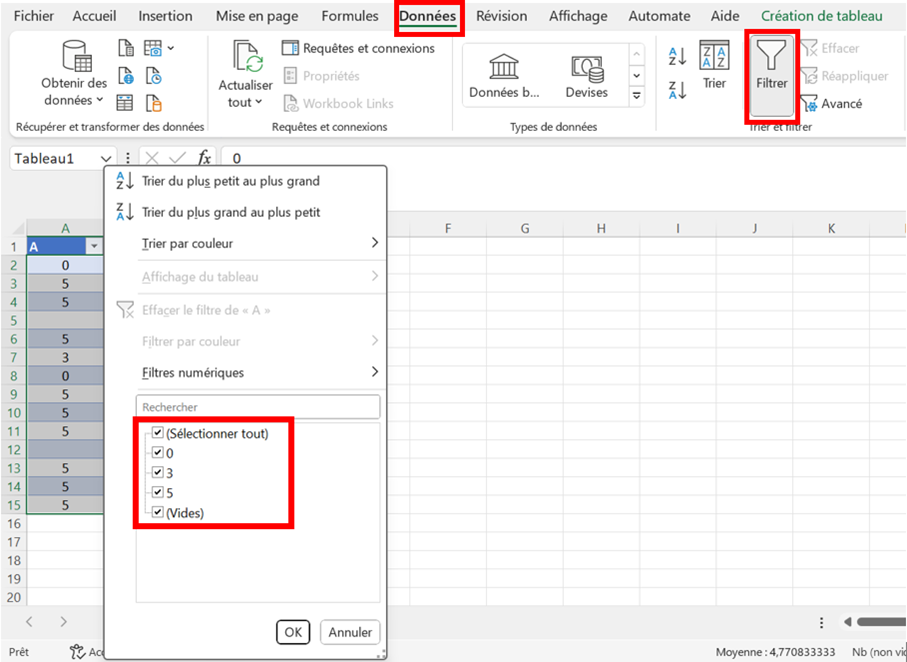Click ribbon A-to-Z ascending sort icon
Screen dimensions: 907x662
point(677,56)
